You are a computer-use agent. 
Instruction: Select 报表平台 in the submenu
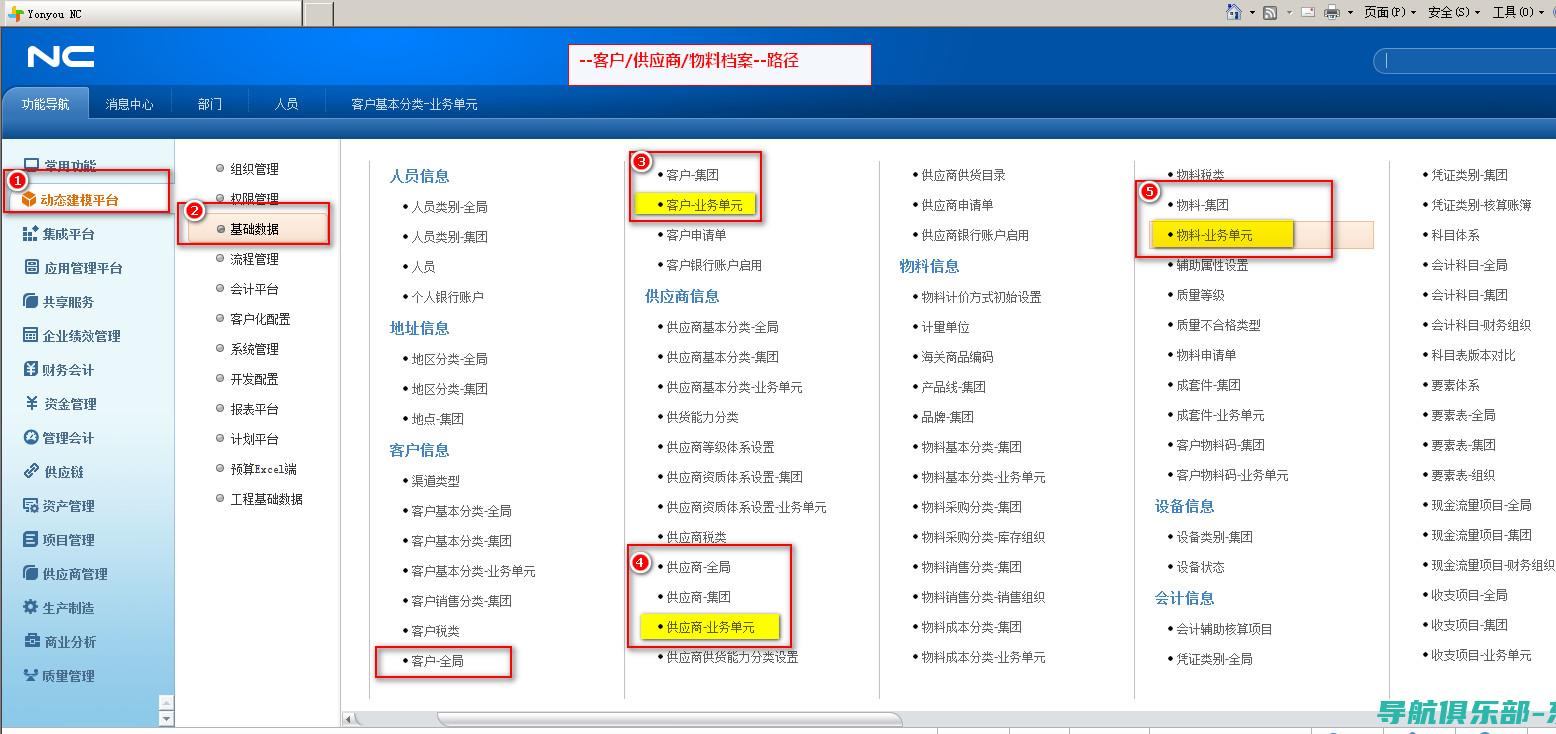point(254,409)
